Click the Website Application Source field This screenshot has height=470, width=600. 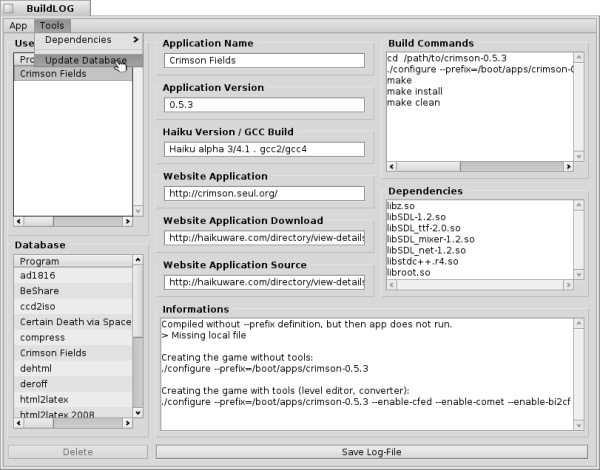pos(264,282)
